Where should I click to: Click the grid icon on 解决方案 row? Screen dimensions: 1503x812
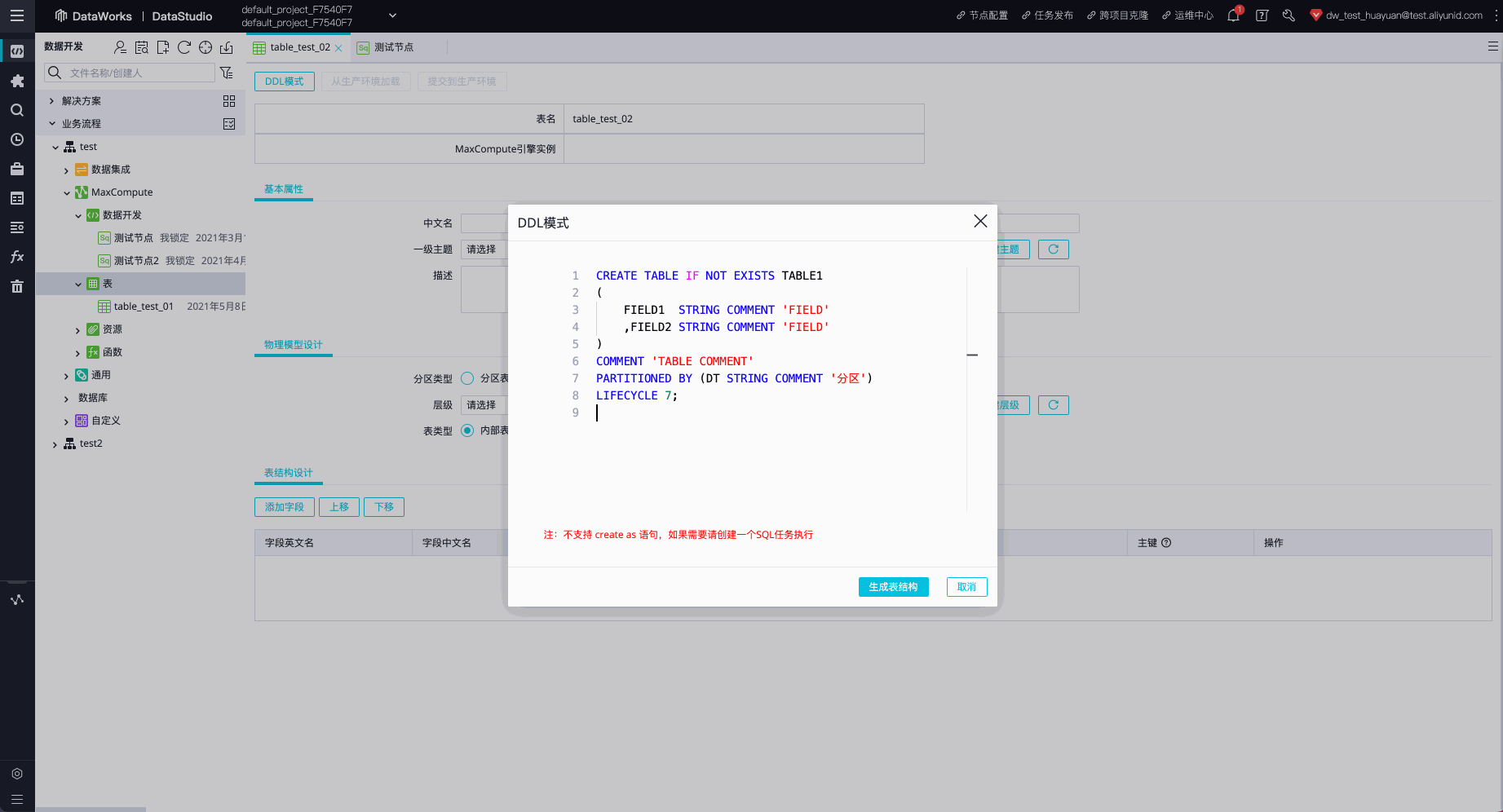click(x=229, y=101)
